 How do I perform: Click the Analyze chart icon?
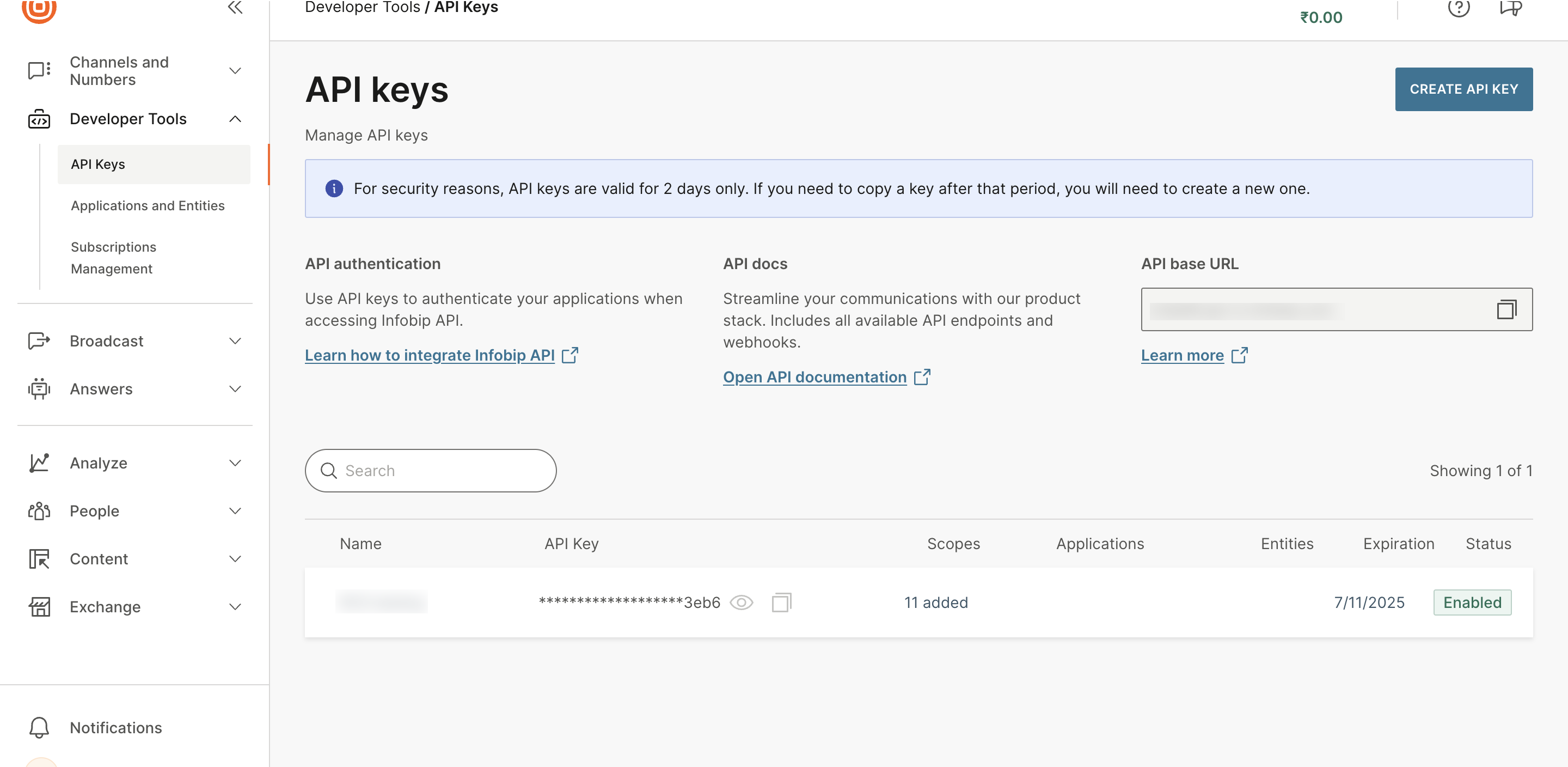[39, 463]
